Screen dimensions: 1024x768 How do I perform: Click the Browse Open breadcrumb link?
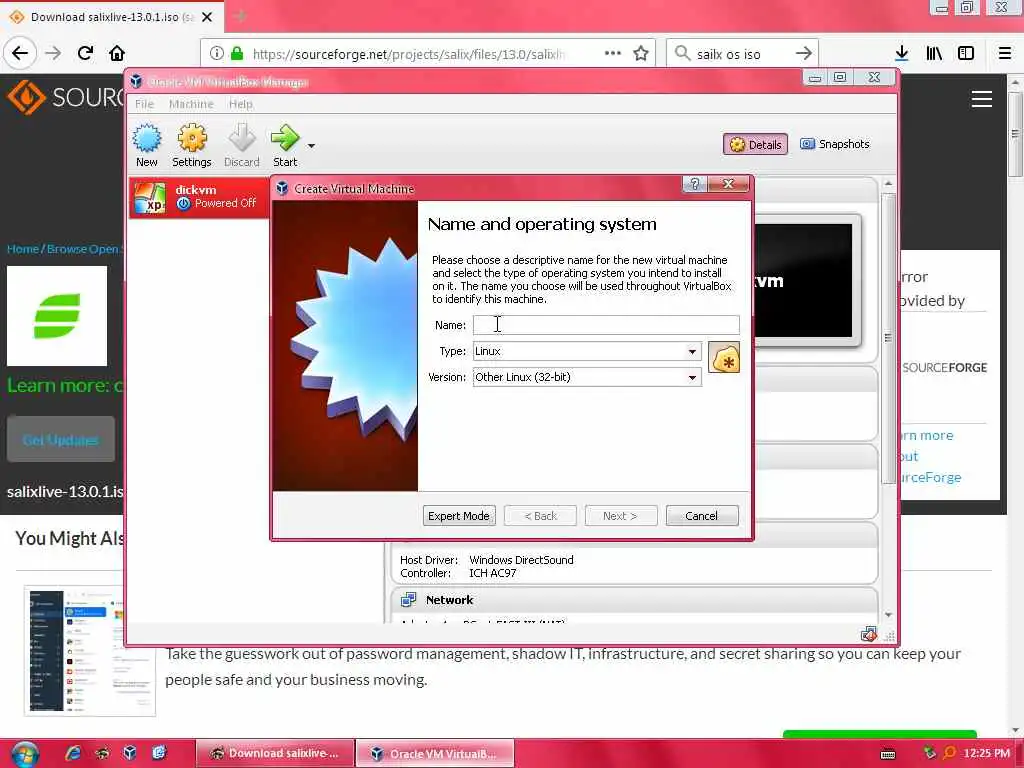tap(83, 249)
